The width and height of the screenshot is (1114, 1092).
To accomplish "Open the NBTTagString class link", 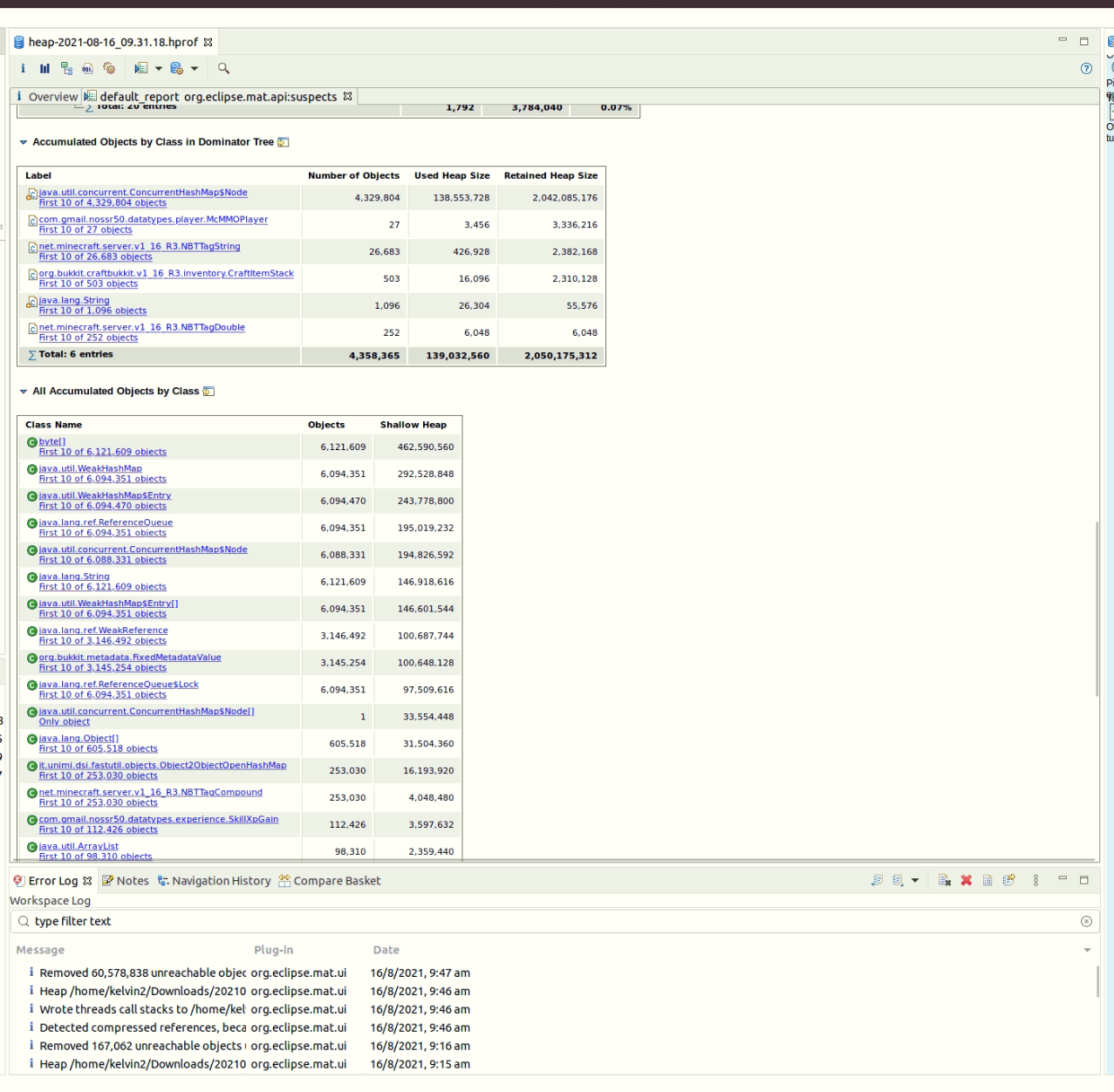I will (x=140, y=247).
